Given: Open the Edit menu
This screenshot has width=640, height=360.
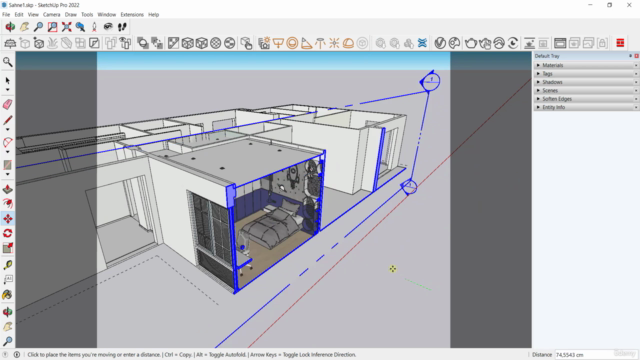Looking at the screenshot, I should point(19,15).
